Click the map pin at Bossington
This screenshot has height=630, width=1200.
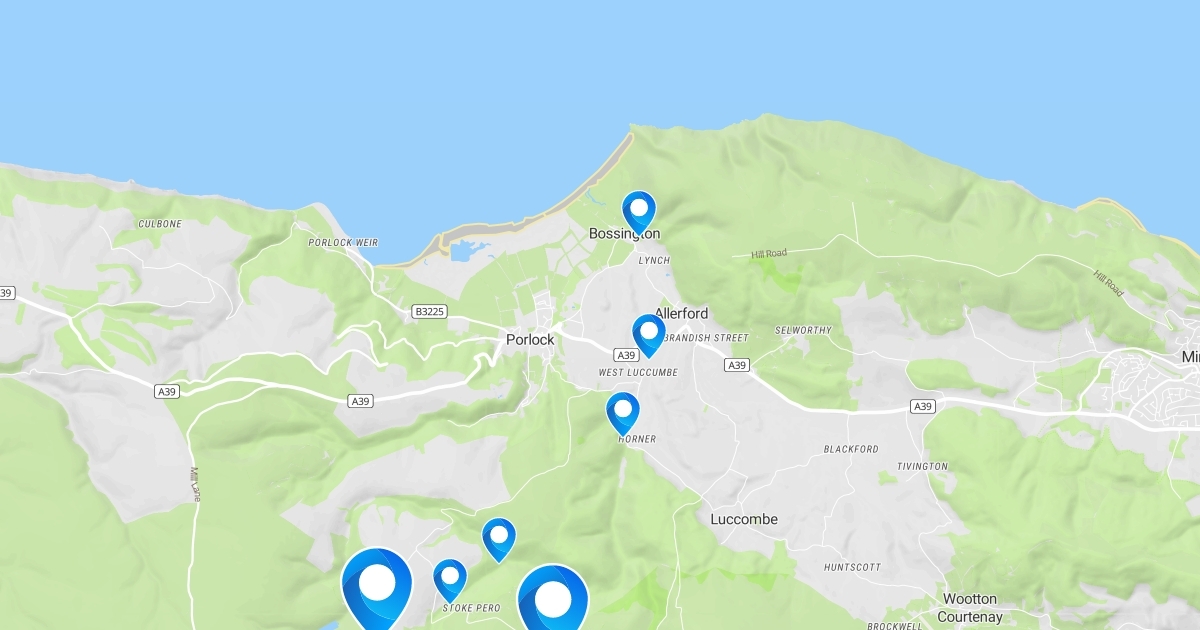(x=639, y=212)
